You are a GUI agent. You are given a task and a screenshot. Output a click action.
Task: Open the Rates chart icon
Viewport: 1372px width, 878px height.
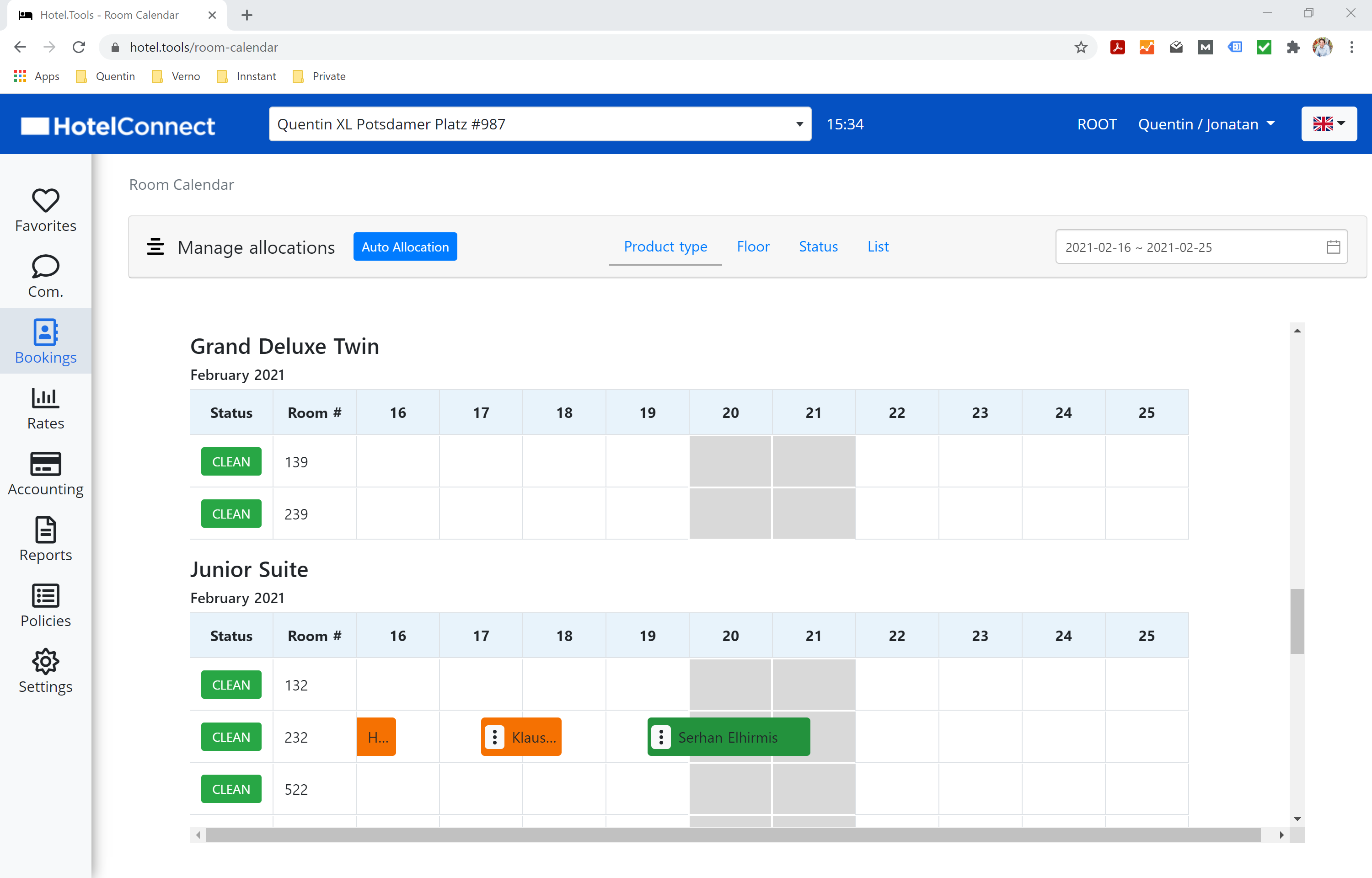tap(46, 397)
